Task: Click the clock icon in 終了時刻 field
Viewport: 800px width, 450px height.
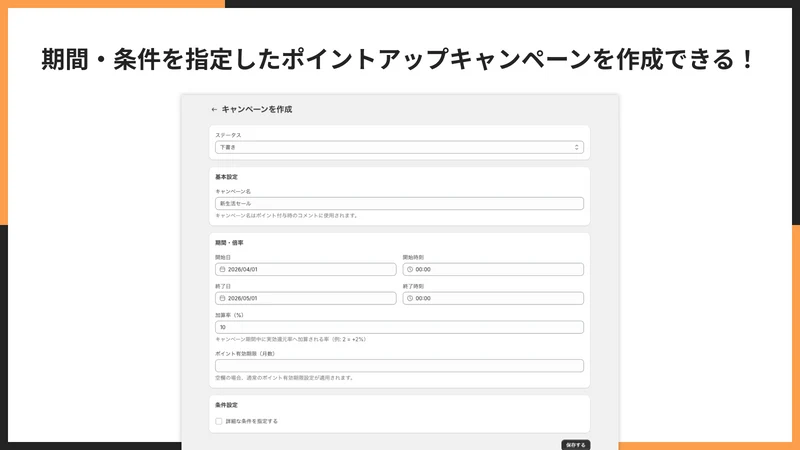Action: click(x=410, y=298)
